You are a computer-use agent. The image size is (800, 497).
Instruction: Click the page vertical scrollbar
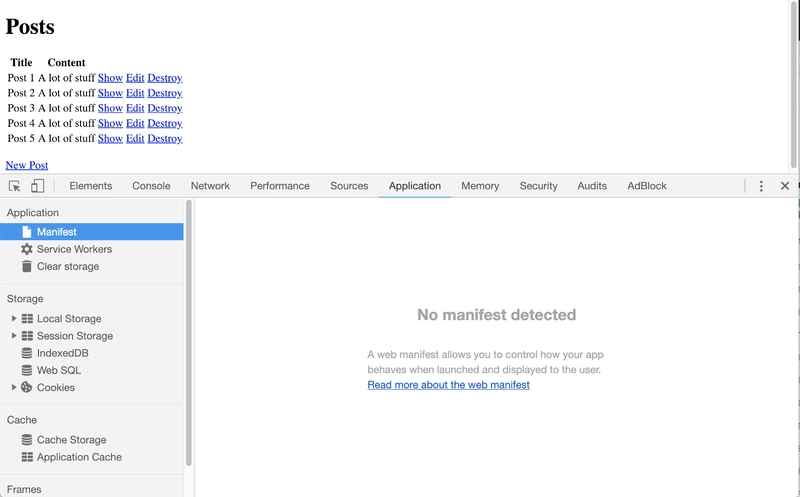tap(794, 84)
